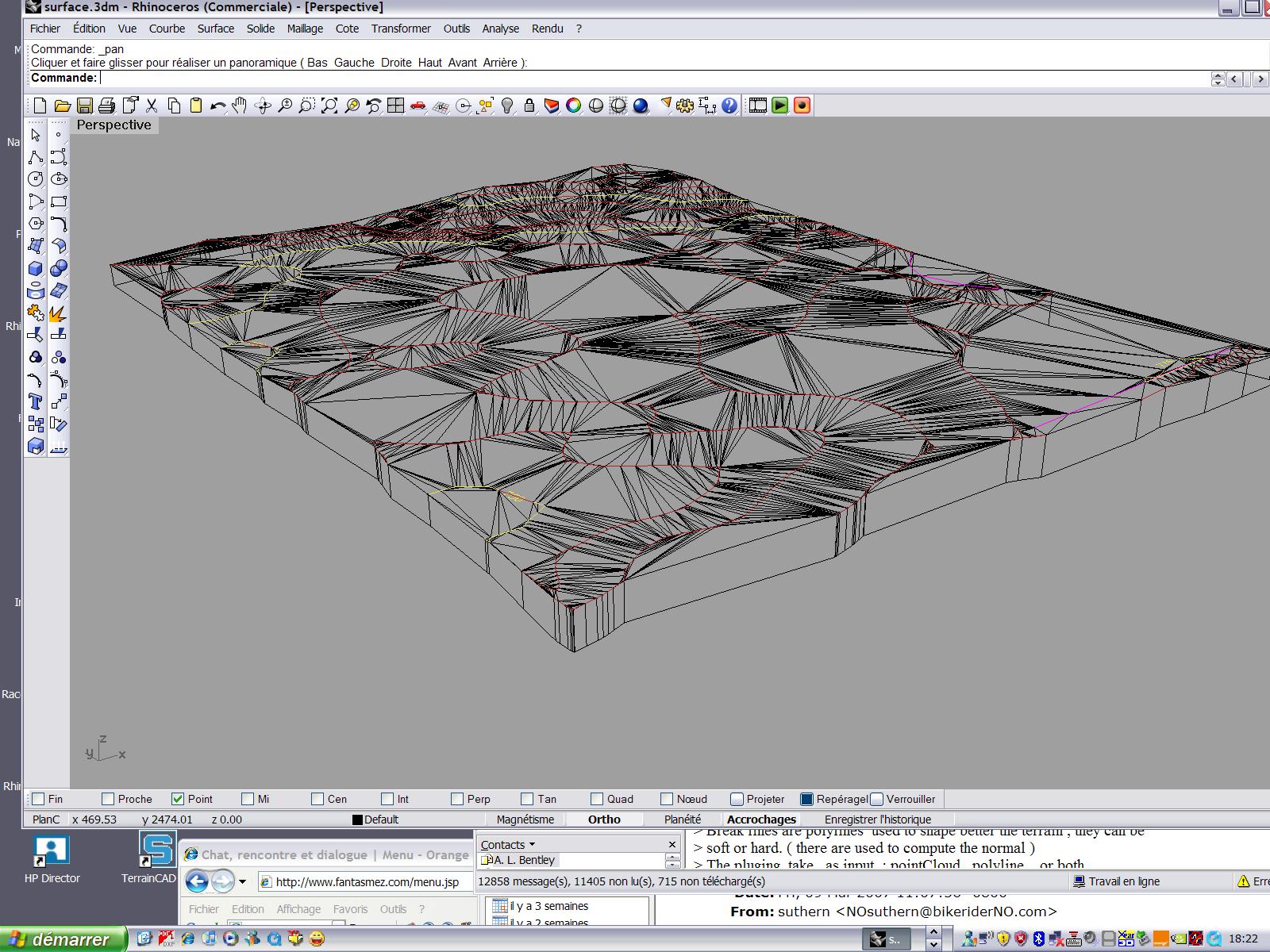Open the browser back history dropdown arrow
1270x952 pixels.
click(x=242, y=881)
